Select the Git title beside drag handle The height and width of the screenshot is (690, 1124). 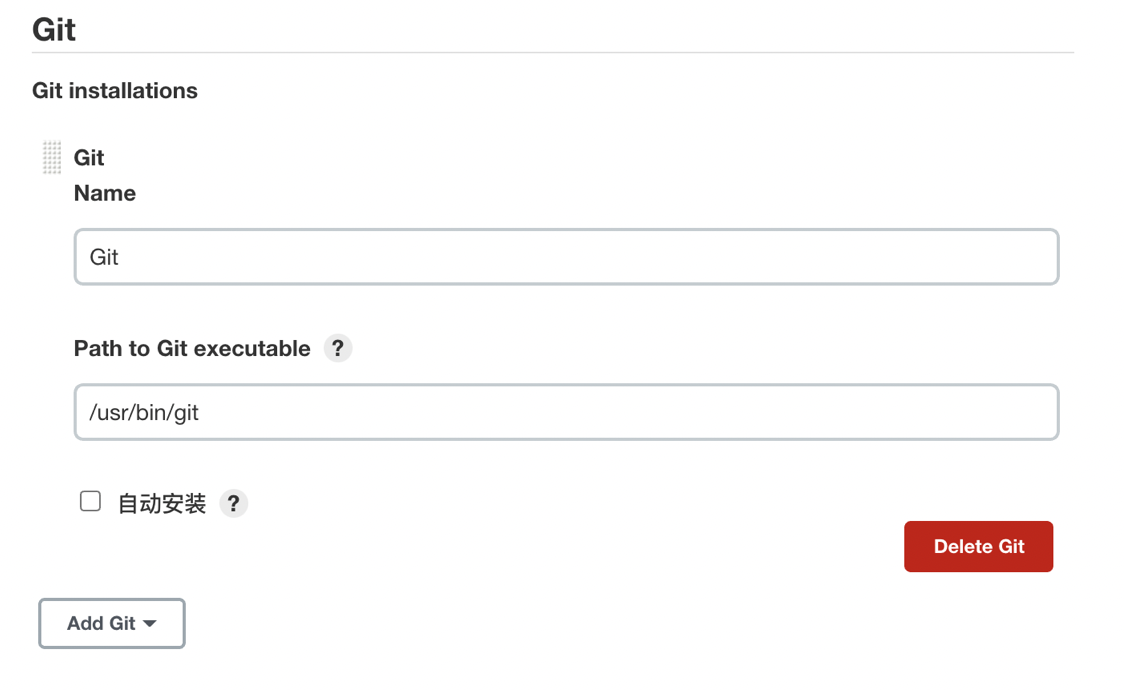89,158
